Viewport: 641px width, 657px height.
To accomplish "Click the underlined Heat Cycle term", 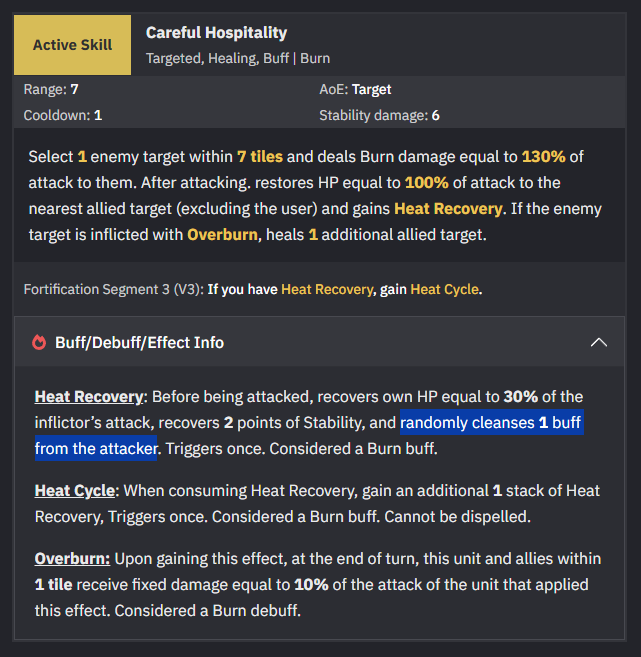I will point(75,490).
